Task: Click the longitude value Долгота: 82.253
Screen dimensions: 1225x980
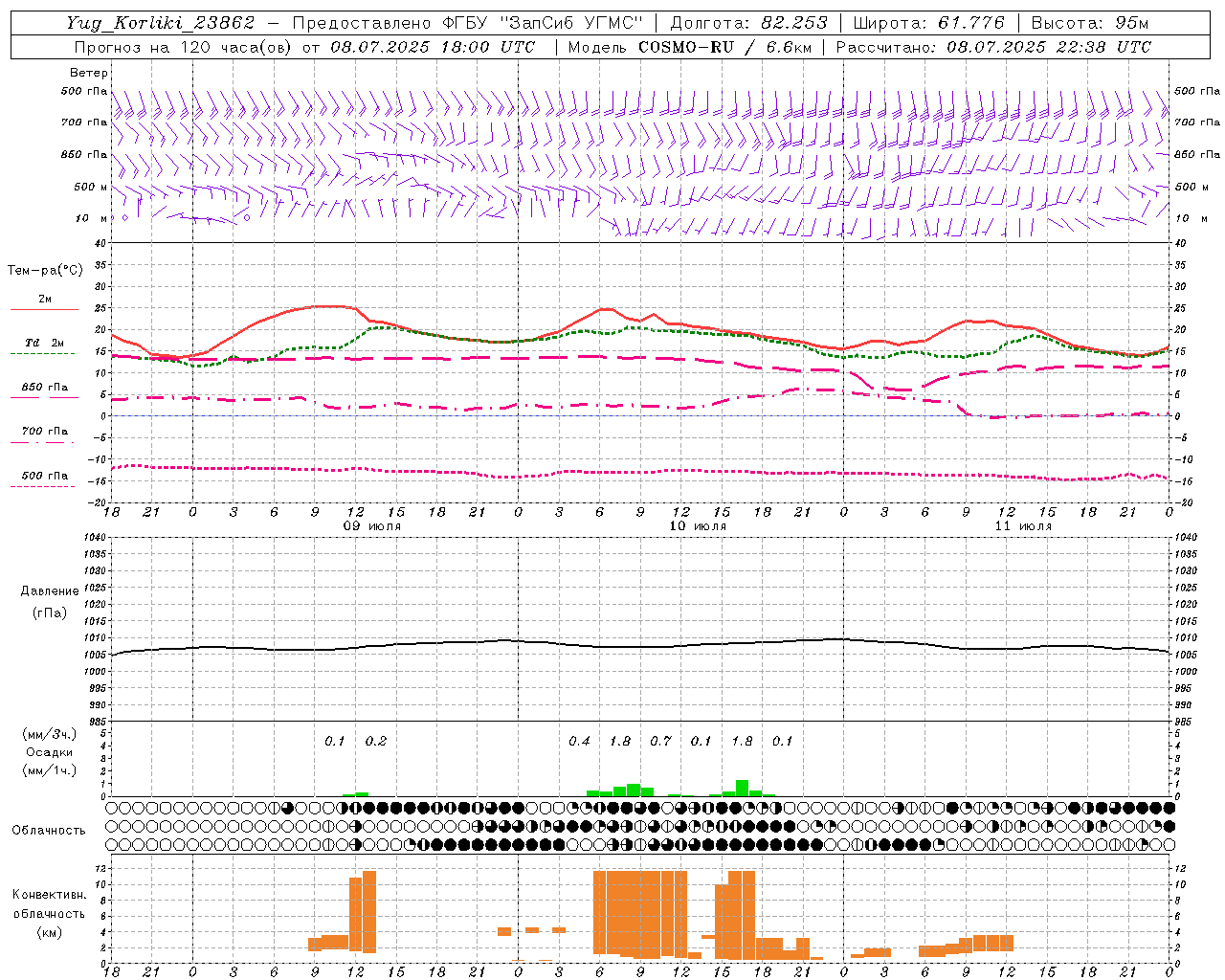Action: pyautogui.click(x=749, y=23)
